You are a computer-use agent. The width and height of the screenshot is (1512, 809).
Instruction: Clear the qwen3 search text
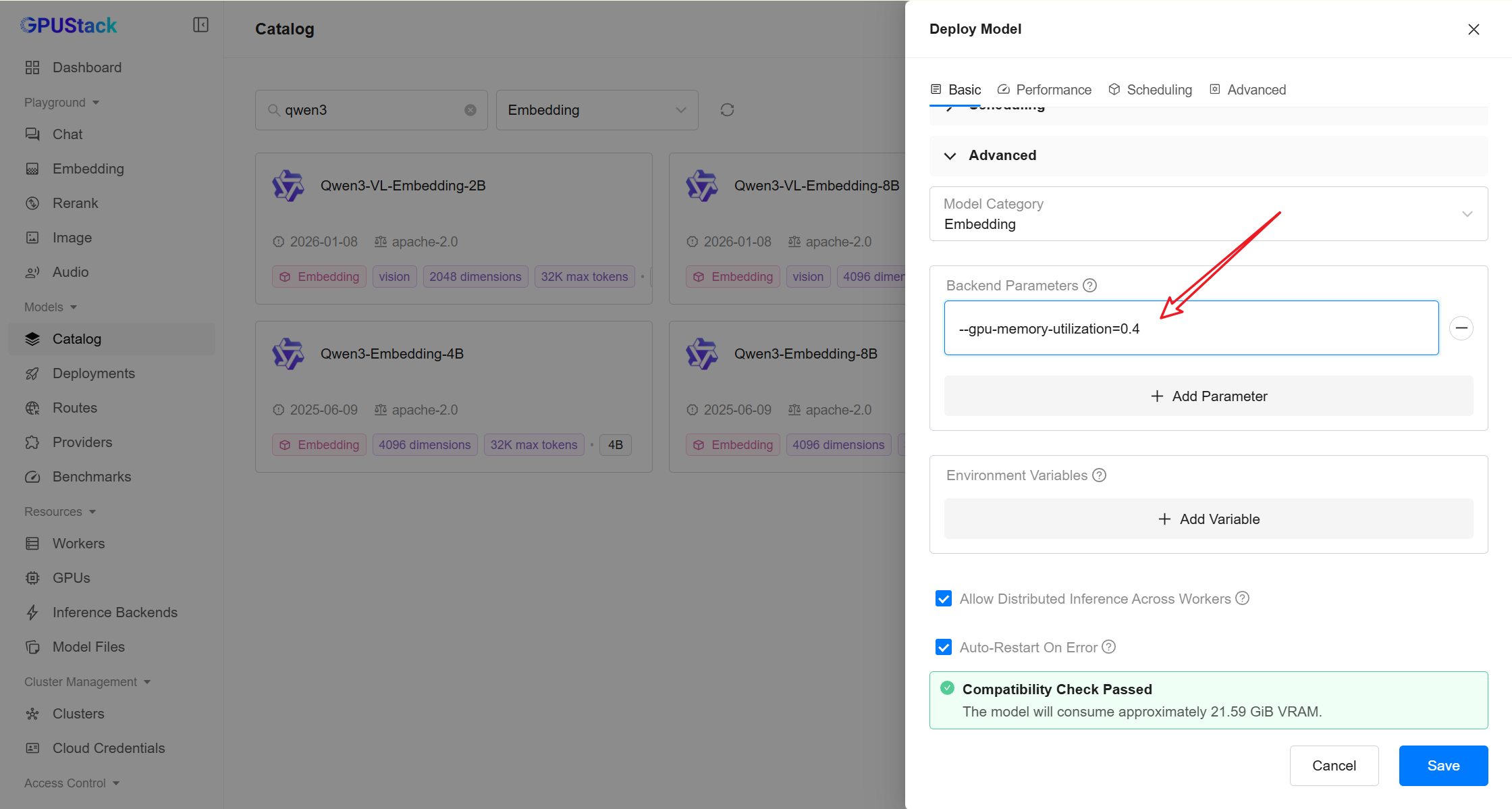(470, 110)
